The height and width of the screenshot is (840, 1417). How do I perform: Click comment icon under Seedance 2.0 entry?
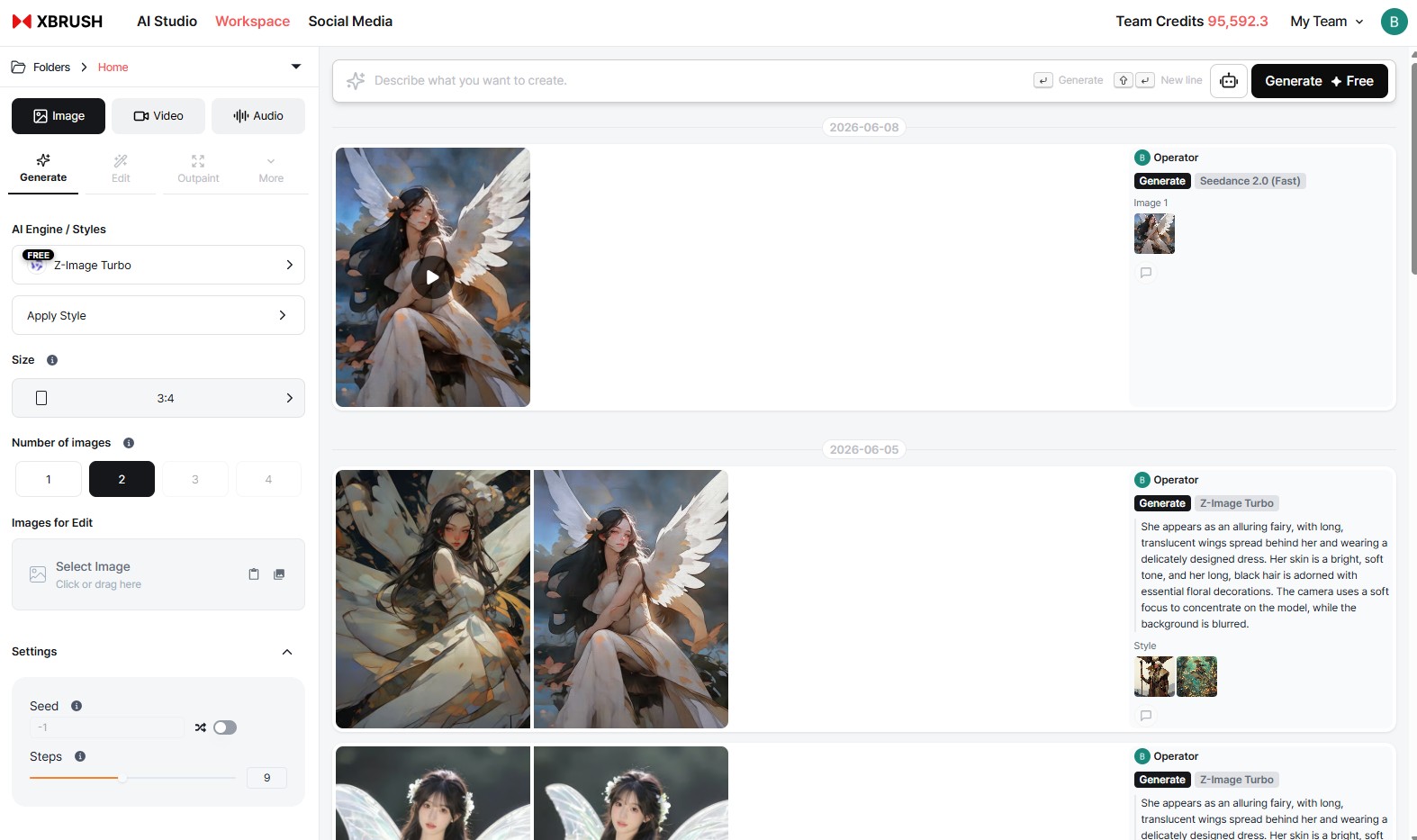[1146, 273]
